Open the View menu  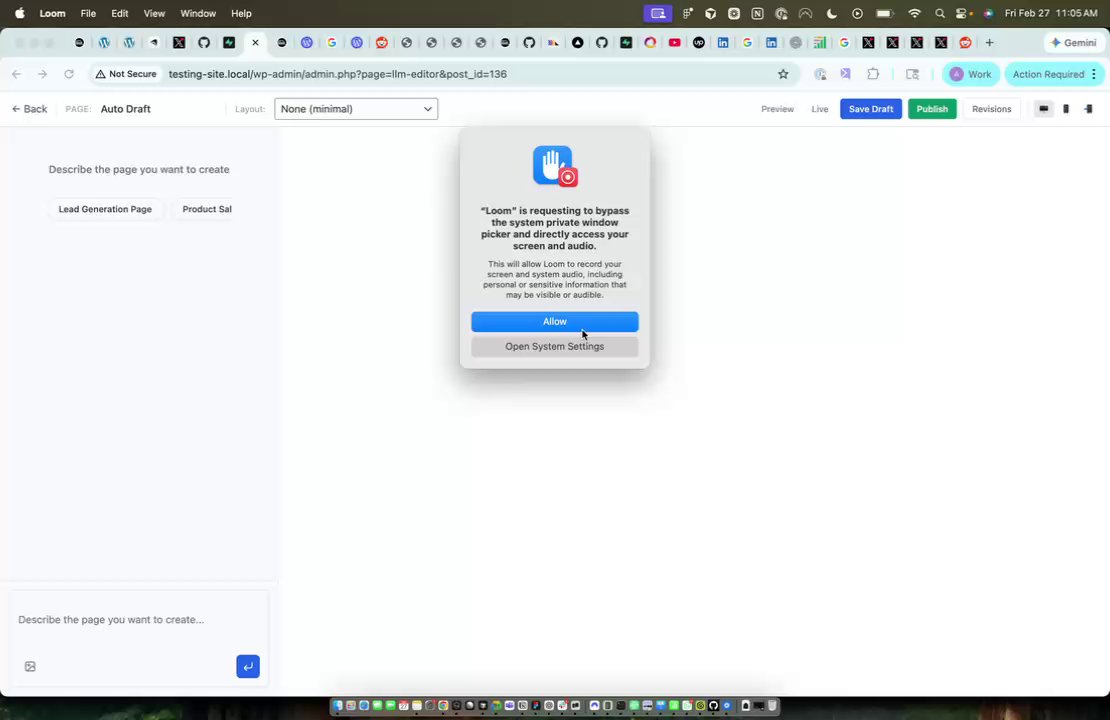(154, 13)
